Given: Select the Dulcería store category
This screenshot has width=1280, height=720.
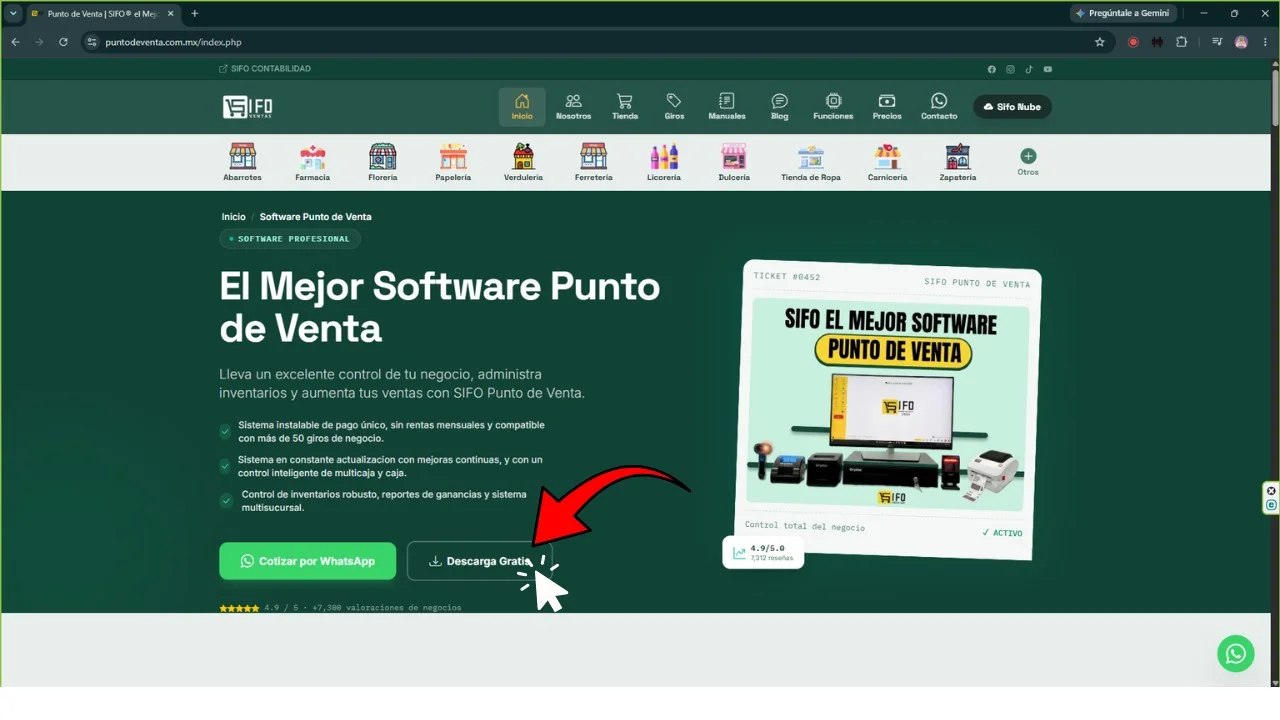Looking at the screenshot, I should pos(734,162).
